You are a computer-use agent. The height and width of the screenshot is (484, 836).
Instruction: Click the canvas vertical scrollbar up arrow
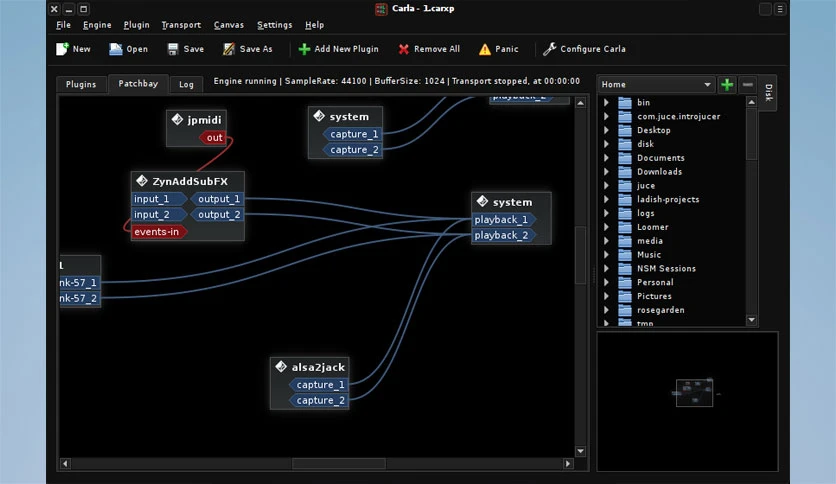coord(581,103)
